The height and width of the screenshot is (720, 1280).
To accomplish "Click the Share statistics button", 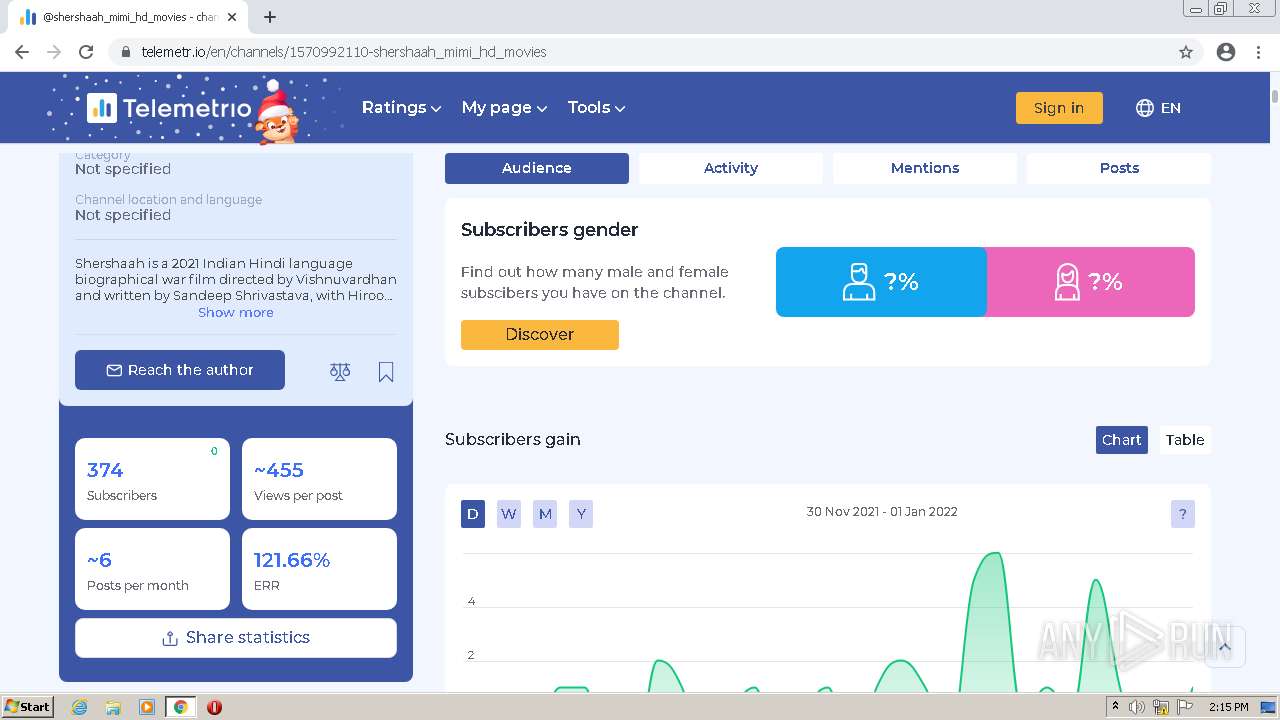I will (236, 638).
